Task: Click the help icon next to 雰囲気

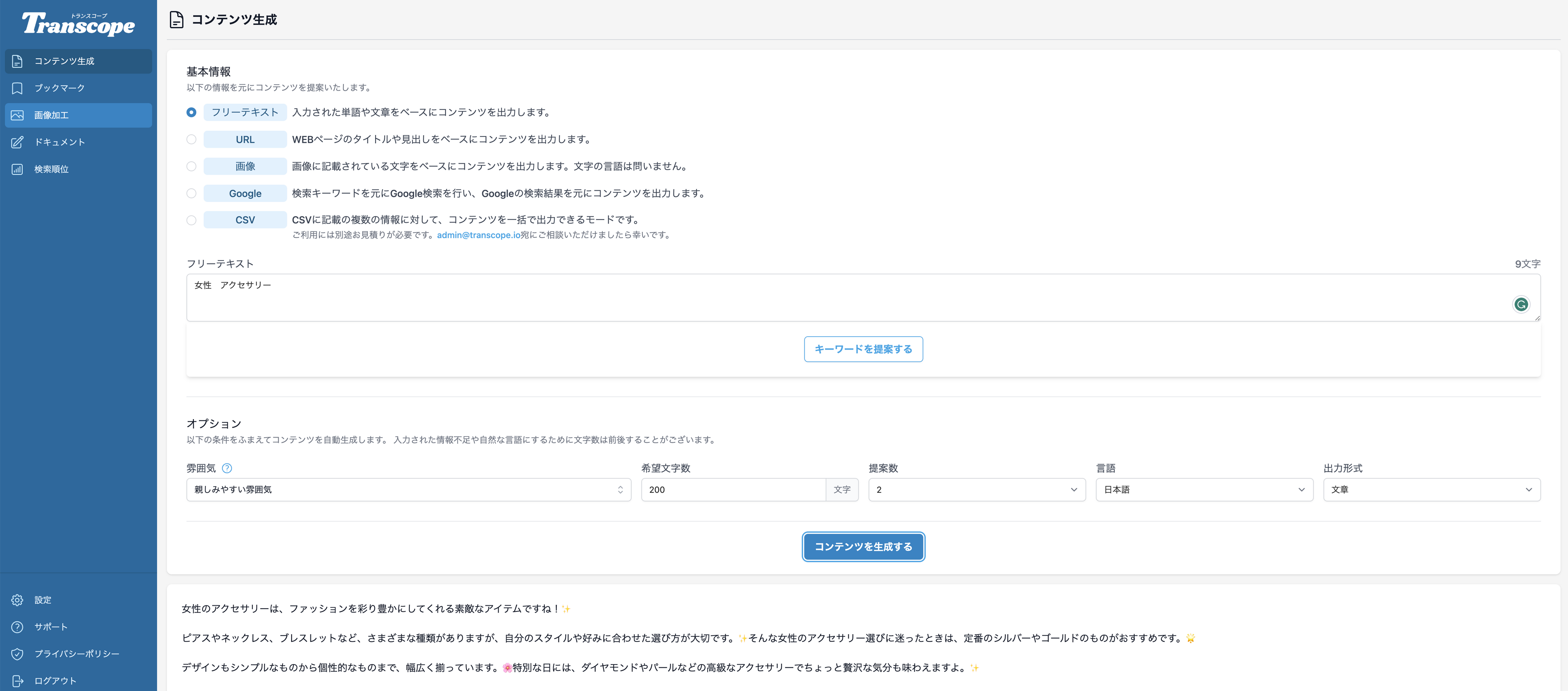Action: point(227,468)
